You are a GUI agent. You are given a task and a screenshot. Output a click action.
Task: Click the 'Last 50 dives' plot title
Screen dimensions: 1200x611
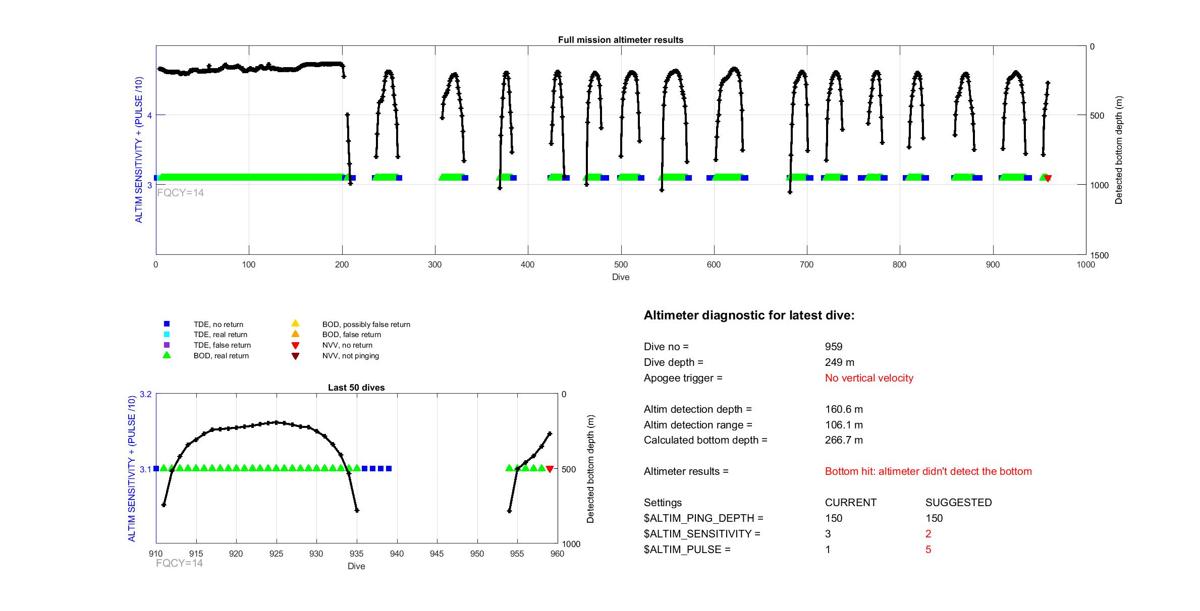click(x=356, y=387)
